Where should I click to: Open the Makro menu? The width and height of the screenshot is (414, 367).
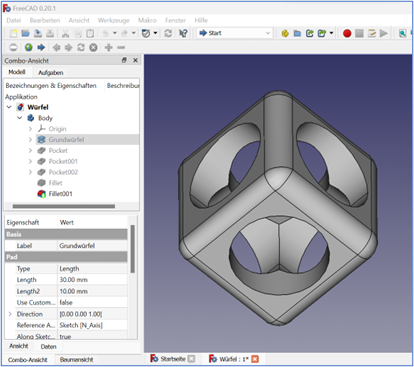(147, 20)
